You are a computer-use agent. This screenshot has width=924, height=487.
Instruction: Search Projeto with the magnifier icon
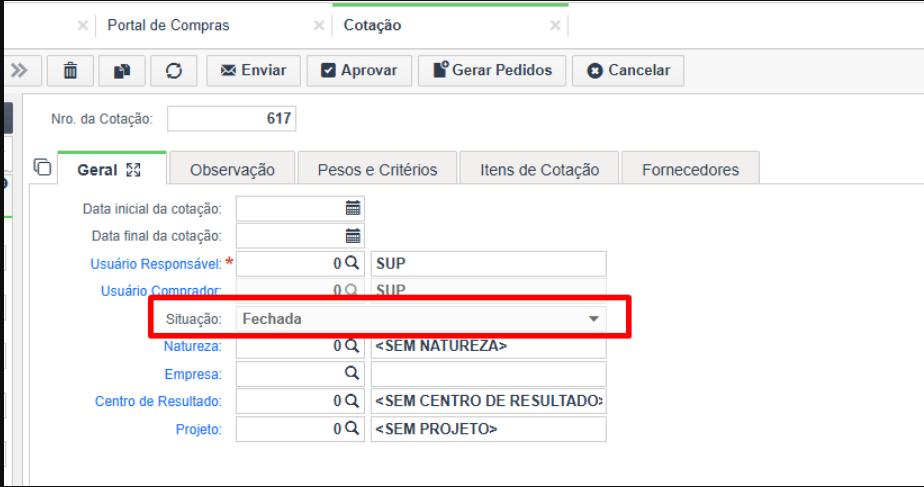pyautogui.click(x=352, y=428)
